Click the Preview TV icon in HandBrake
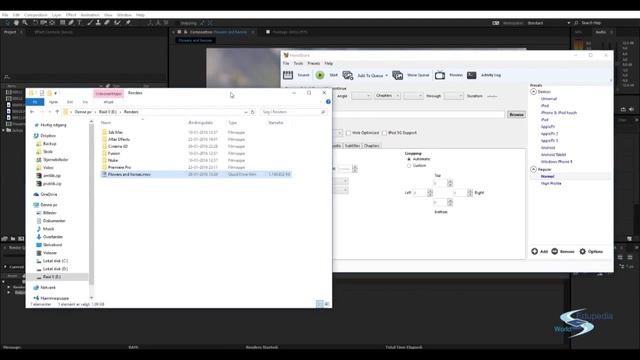This screenshot has width=640, height=360. [440, 75]
